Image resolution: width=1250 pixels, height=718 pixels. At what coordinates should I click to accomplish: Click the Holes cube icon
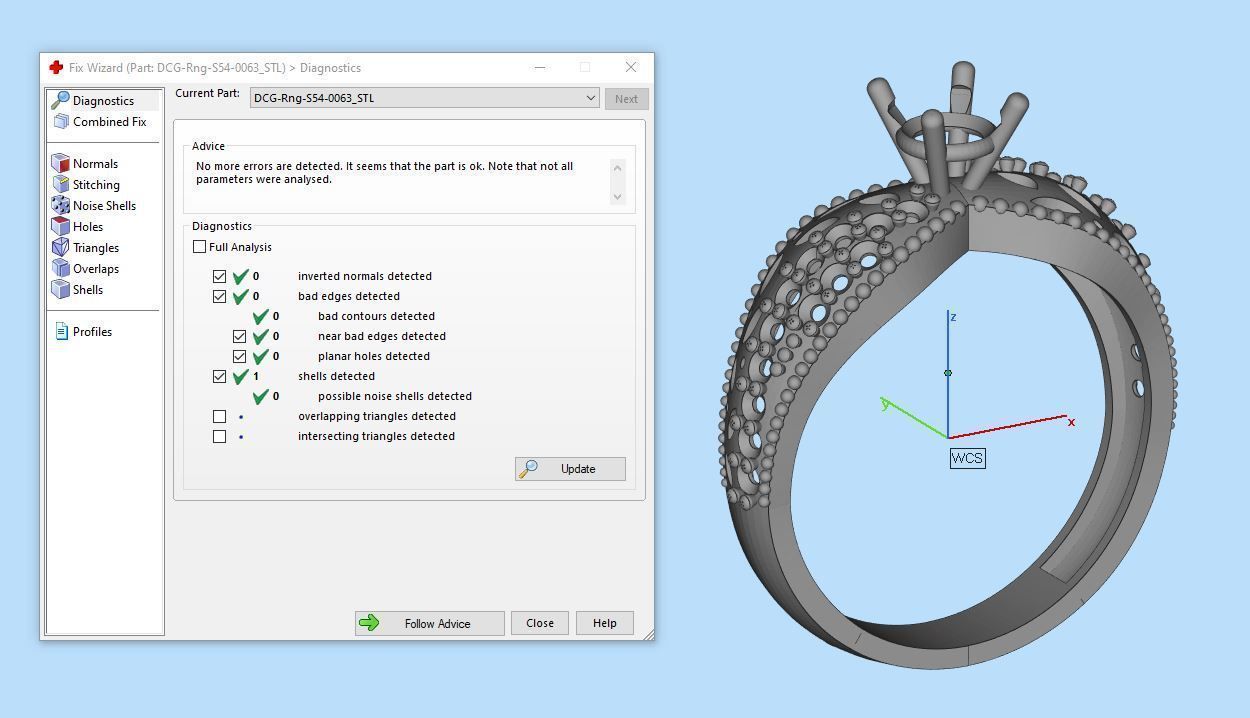pyautogui.click(x=60, y=226)
